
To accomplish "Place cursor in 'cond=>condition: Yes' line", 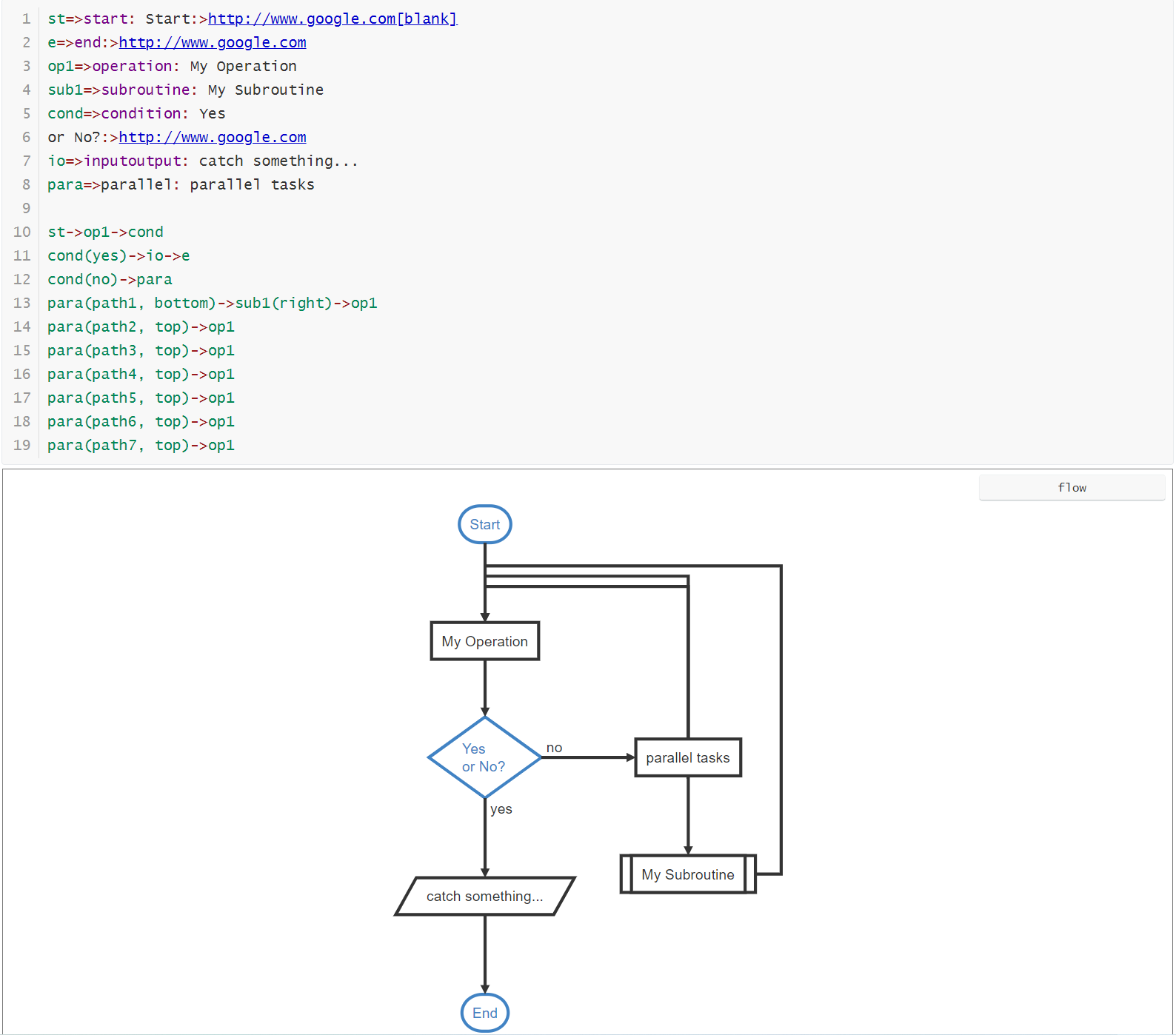I will click(136, 113).
